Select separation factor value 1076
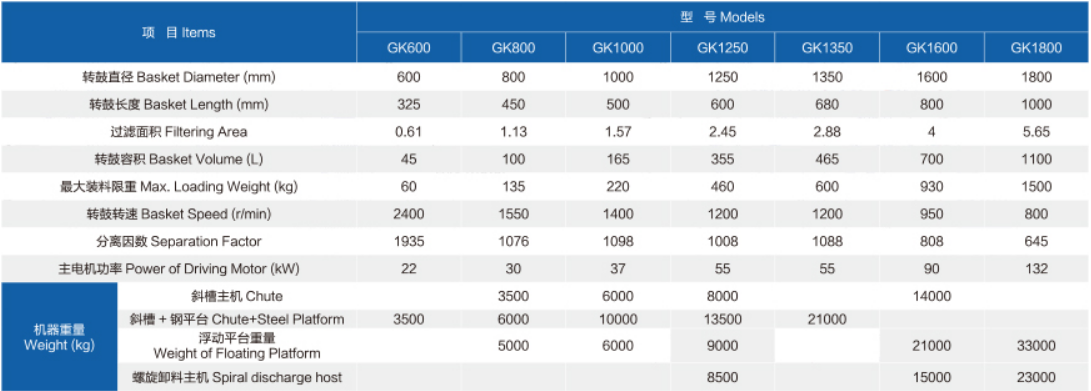The height and width of the screenshot is (391, 1091). pyautogui.click(x=513, y=241)
